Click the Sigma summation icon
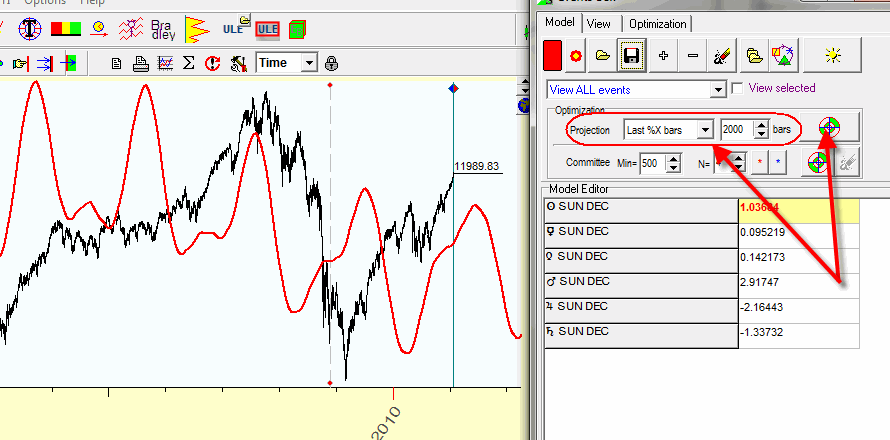This screenshot has width=890, height=440. pyautogui.click(x=187, y=63)
